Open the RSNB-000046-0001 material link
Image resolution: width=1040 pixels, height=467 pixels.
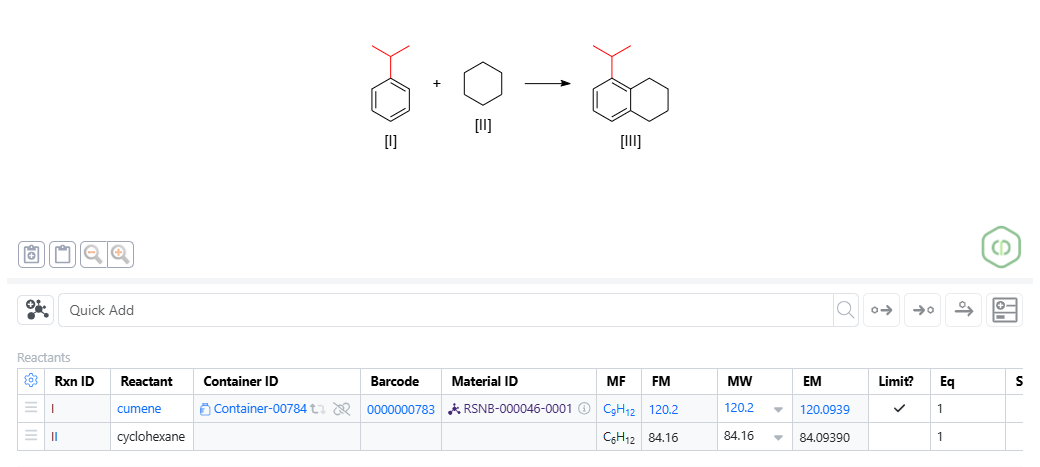tap(517, 409)
